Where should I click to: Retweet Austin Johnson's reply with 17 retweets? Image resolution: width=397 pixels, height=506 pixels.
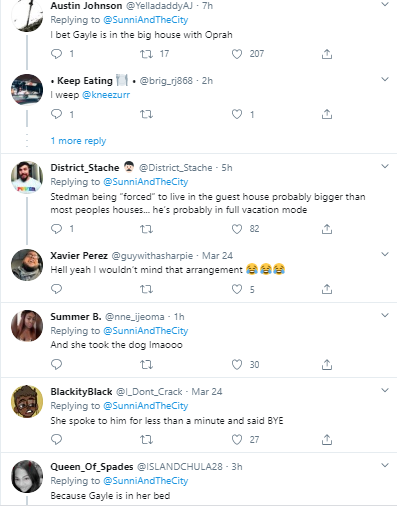point(146,54)
